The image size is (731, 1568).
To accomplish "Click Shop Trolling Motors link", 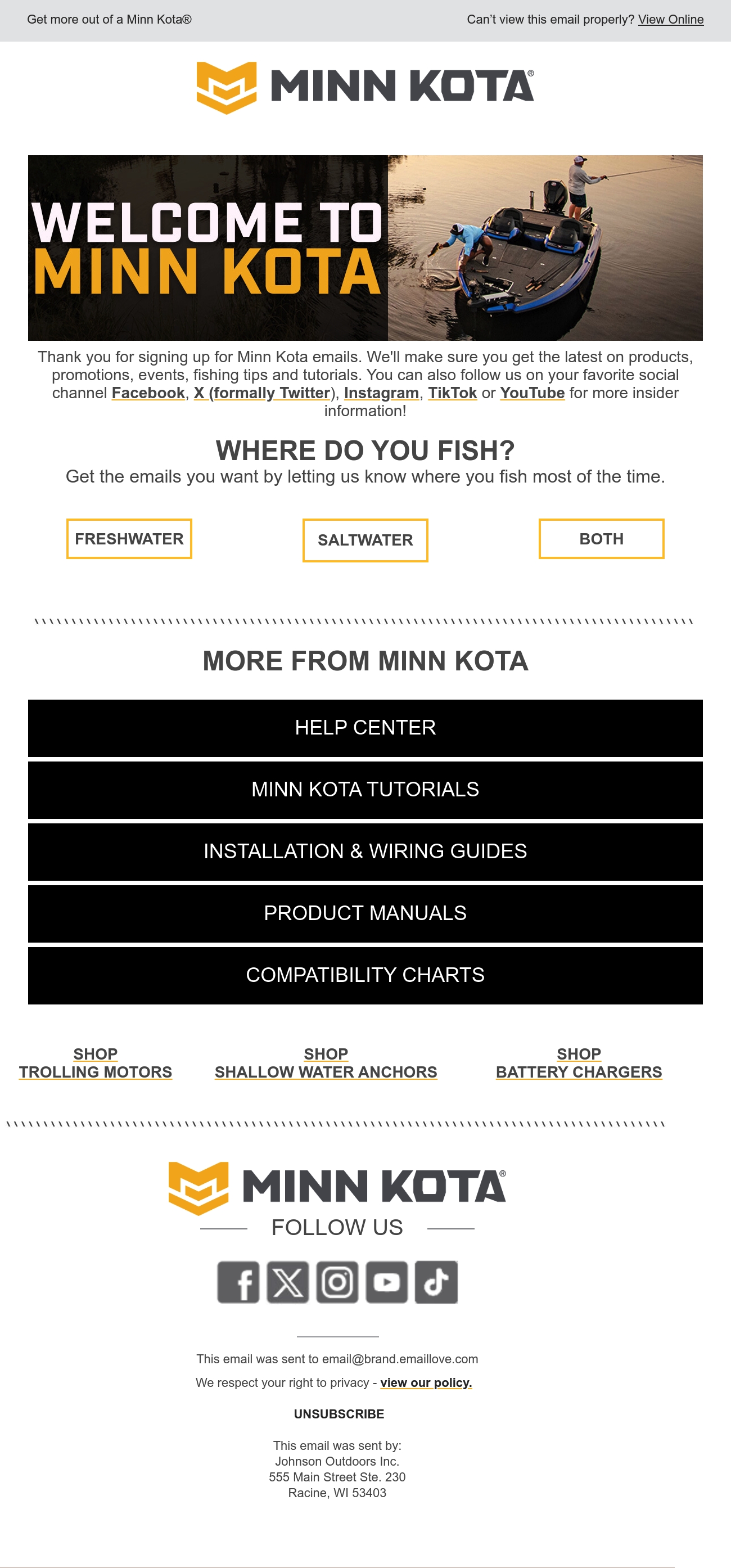I will tap(96, 1063).
